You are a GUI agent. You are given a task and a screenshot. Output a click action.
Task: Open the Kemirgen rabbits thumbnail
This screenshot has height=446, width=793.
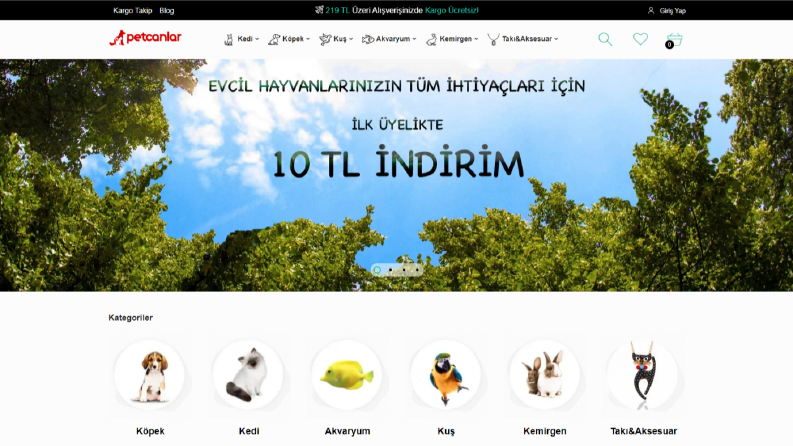coord(544,375)
